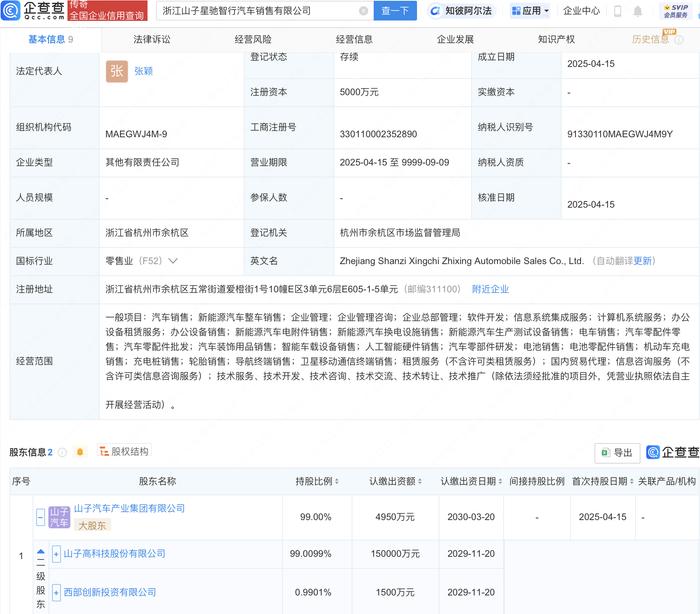700x614 pixels.
Task: Switch to 知识产权 tab
Action: [x=556, y=40]
